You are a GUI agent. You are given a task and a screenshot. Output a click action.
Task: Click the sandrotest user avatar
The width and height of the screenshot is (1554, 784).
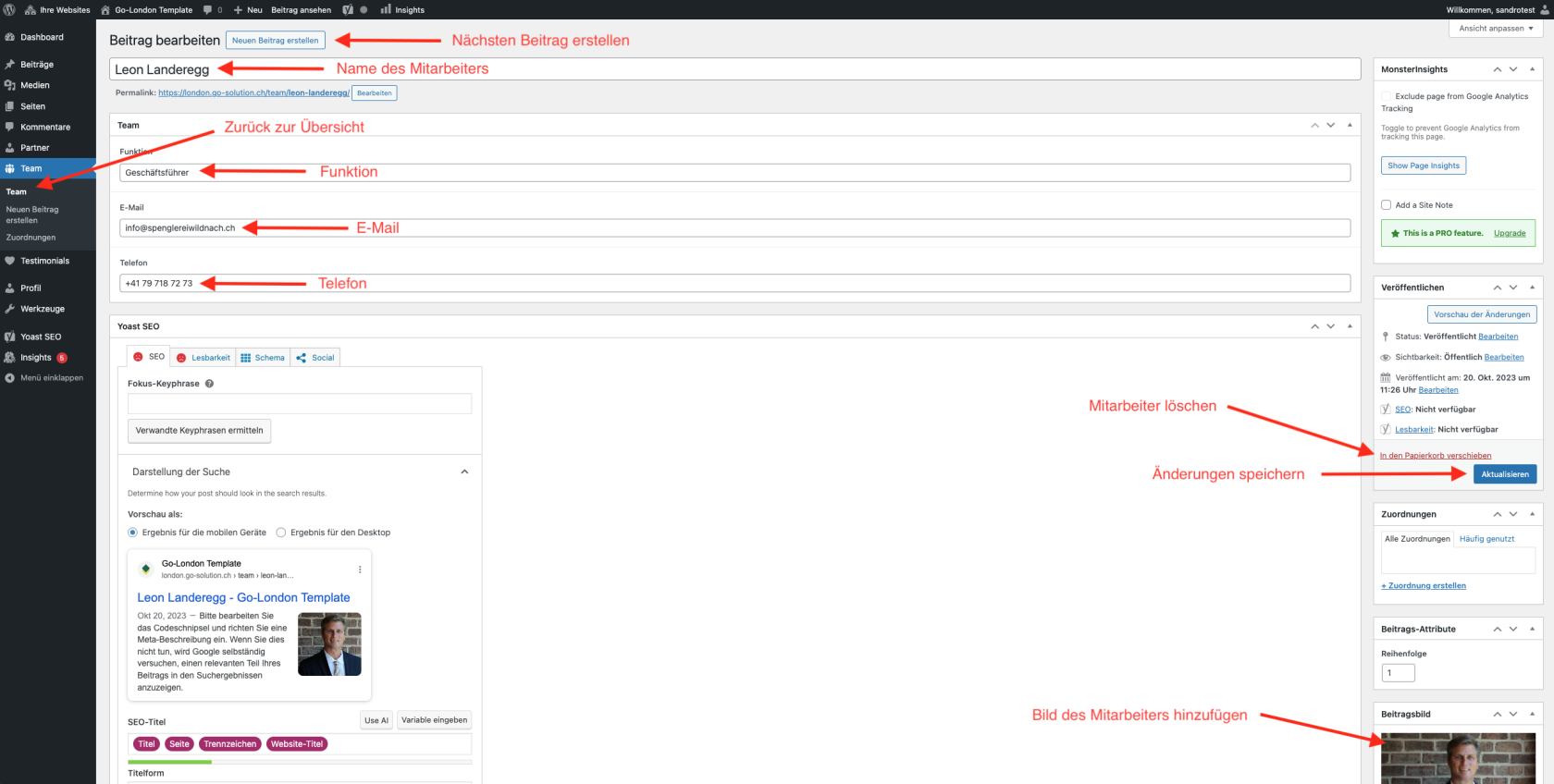(1544, 9)
